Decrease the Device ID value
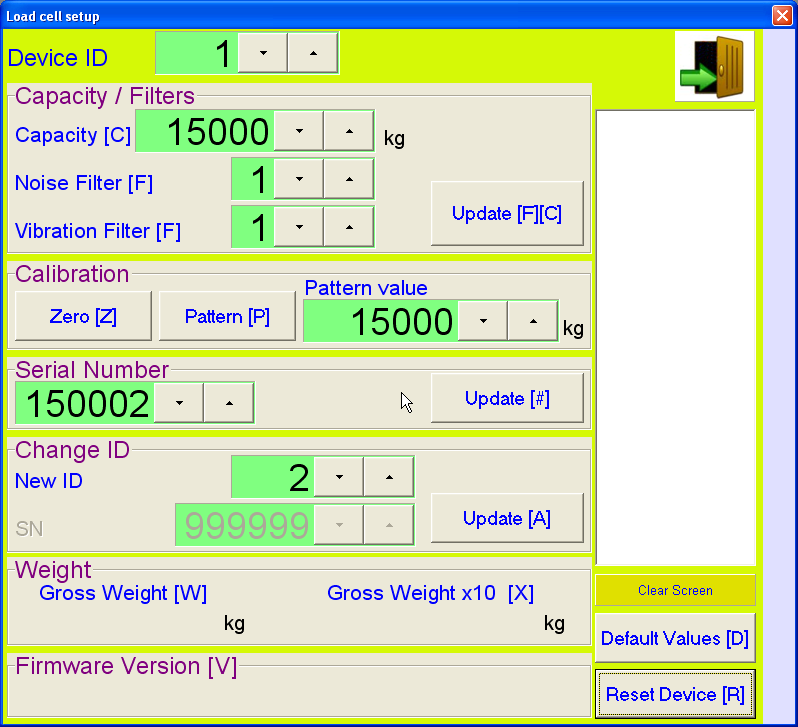 point(263,53)
